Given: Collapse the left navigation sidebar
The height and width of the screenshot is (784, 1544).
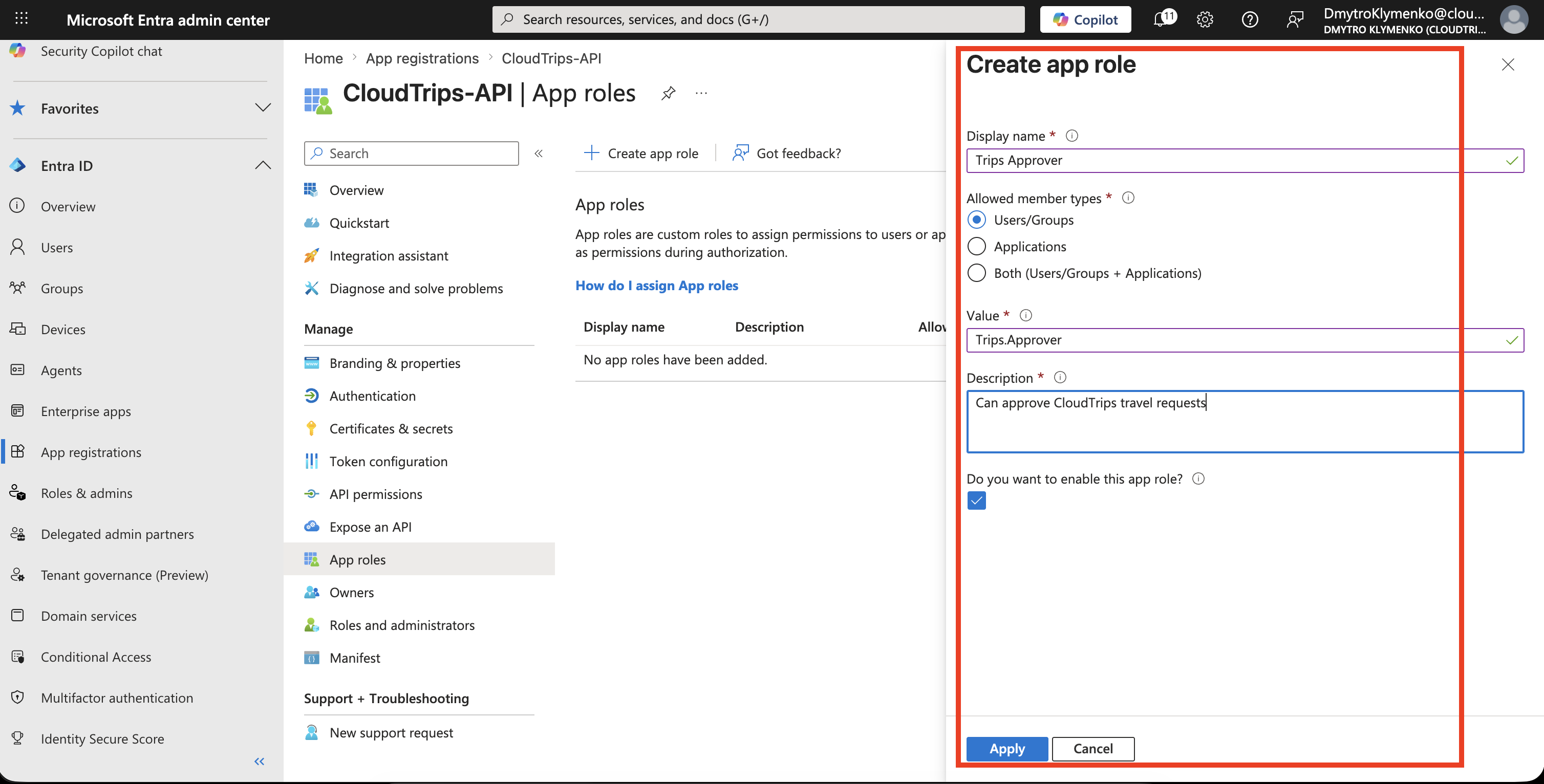Looking at the screenshot, I should (x=259, y=761).
